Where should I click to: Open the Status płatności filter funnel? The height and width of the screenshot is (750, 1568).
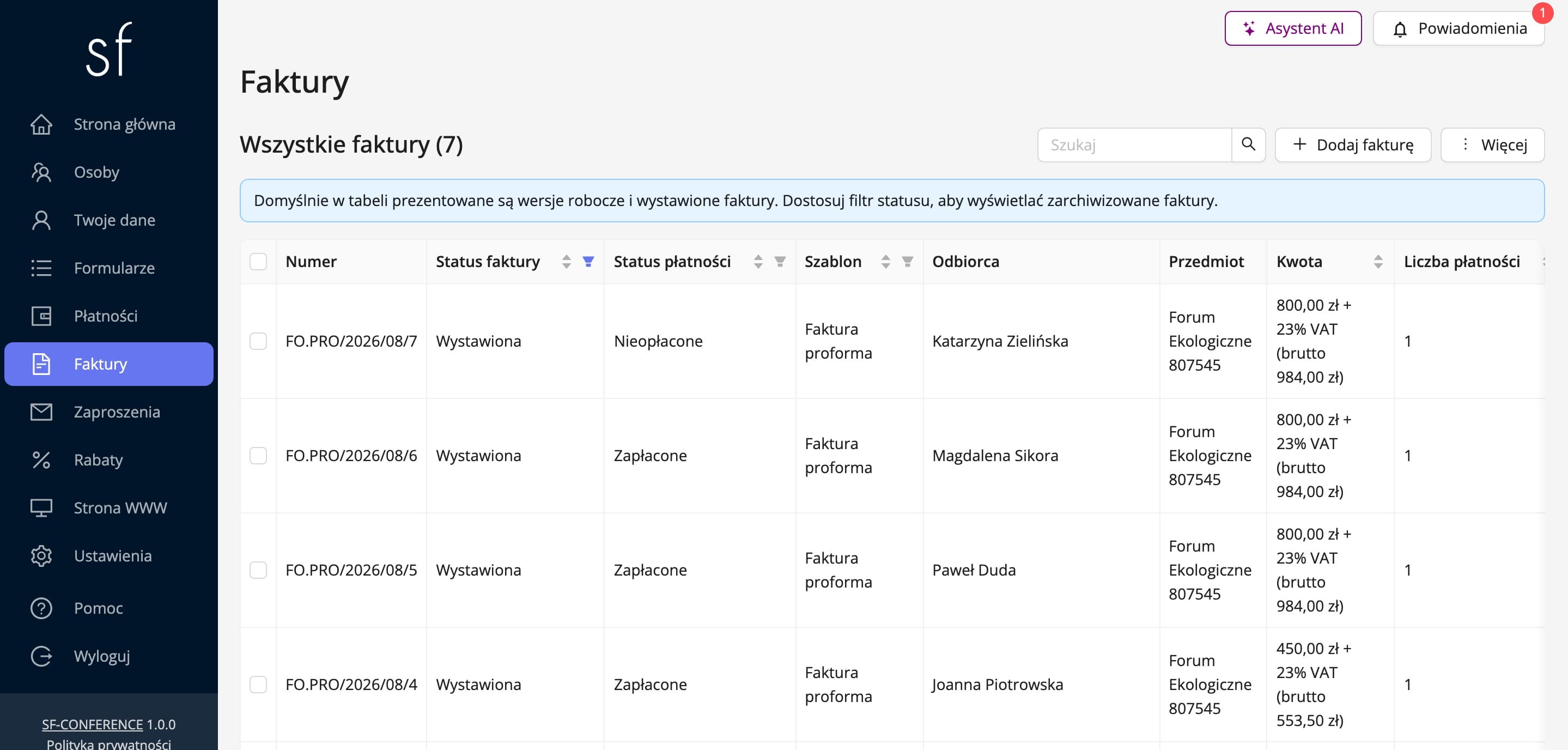coord(780,262)
